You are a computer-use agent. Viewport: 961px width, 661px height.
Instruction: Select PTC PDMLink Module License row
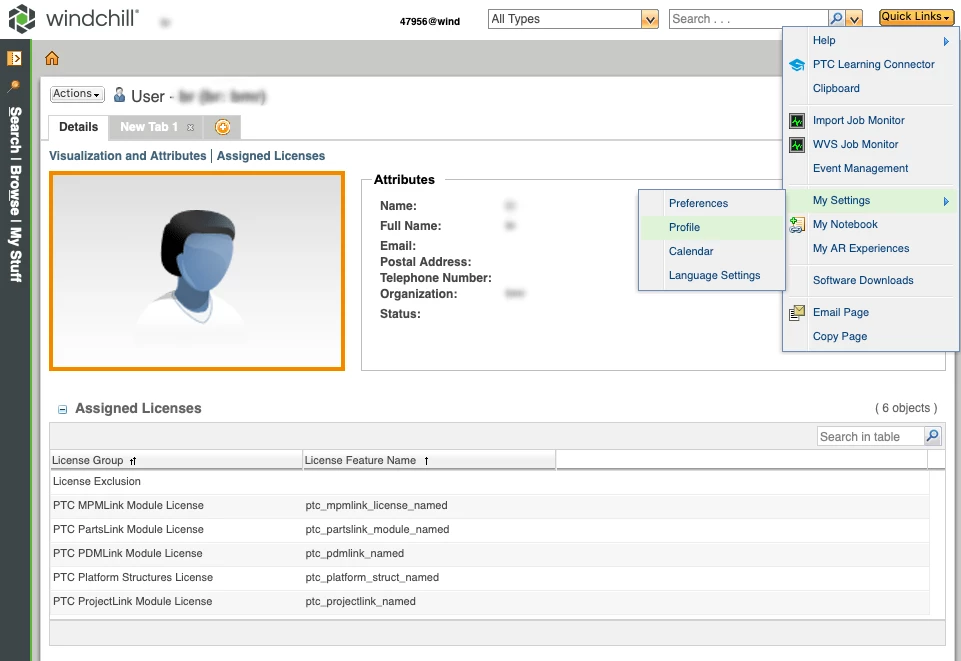coord(490,554)
